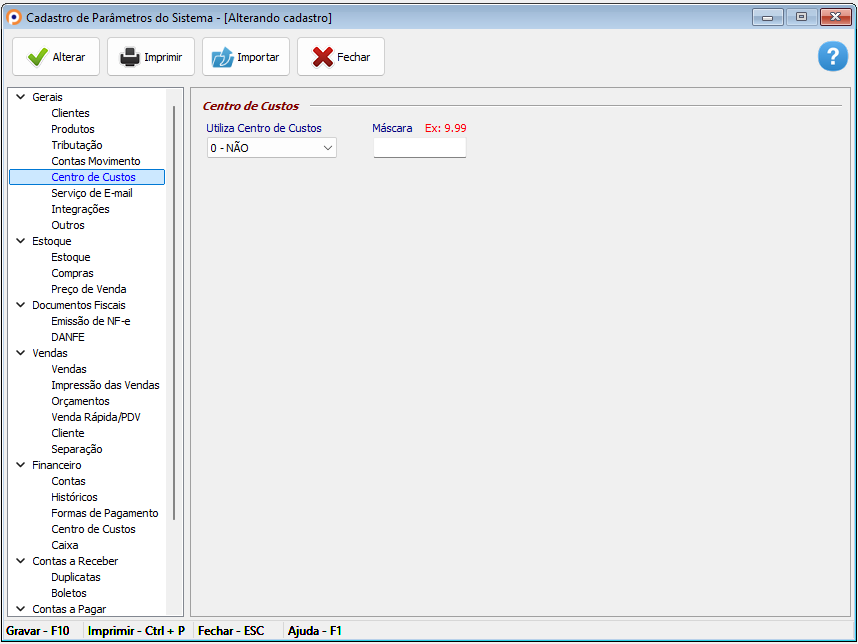Click the printer Imprimir icon
Screen dimensions: 858x644
130,57
